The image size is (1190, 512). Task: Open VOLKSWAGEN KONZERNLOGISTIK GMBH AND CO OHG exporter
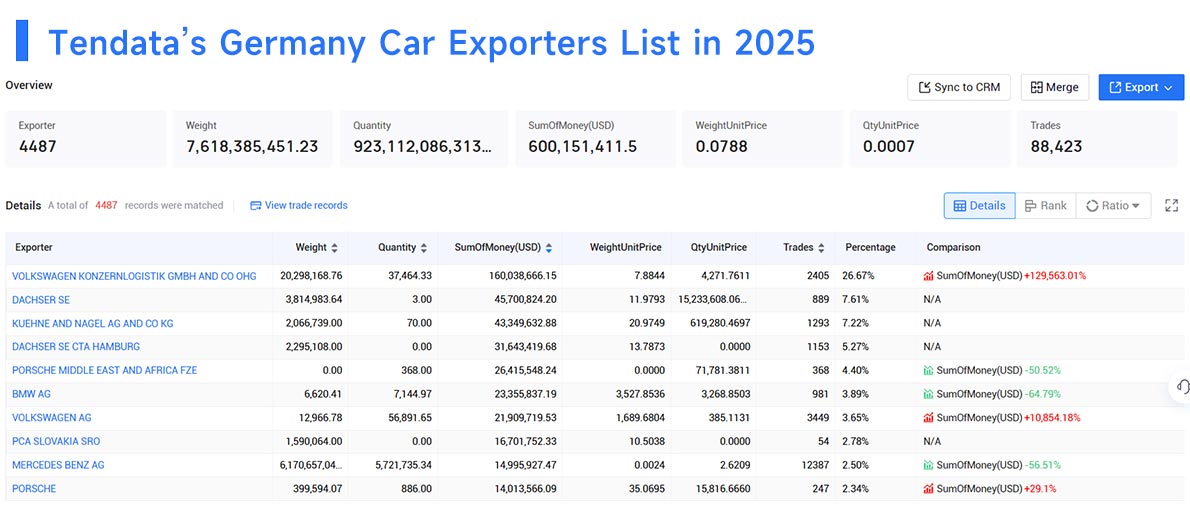click(134, 276)
